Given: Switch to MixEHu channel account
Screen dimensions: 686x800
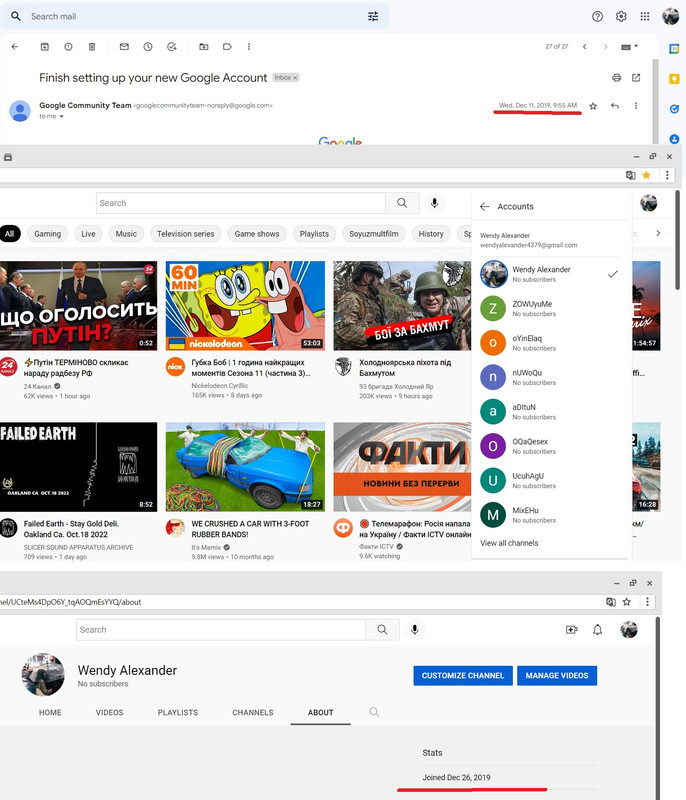Looking at the screenshot, I should click(x=551, y=515).
